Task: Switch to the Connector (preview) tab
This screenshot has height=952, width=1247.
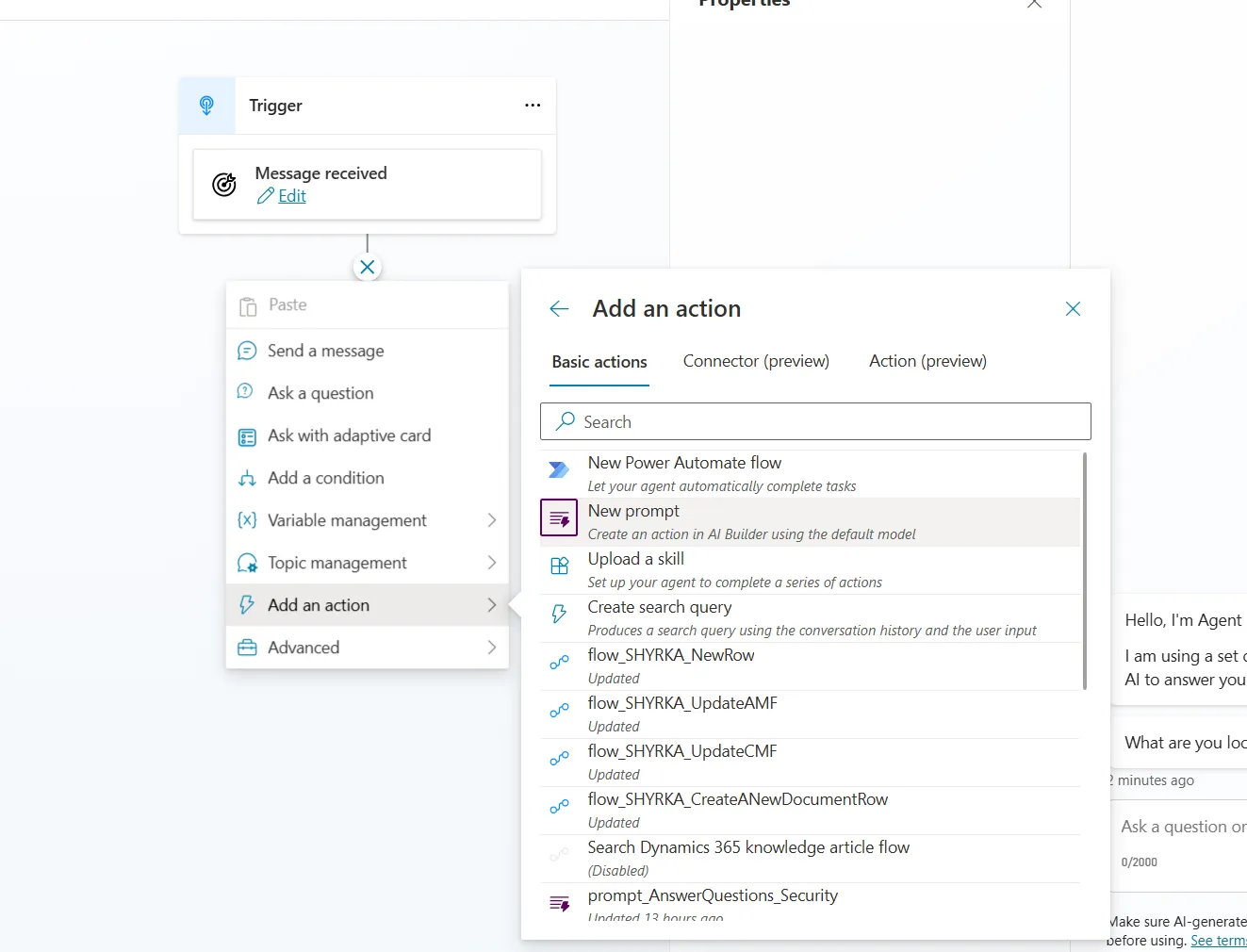Action: (x=756, y=361)
